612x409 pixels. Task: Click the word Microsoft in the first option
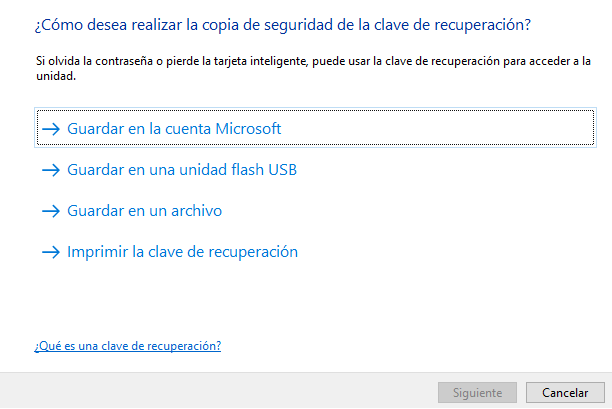coord(248,129)
